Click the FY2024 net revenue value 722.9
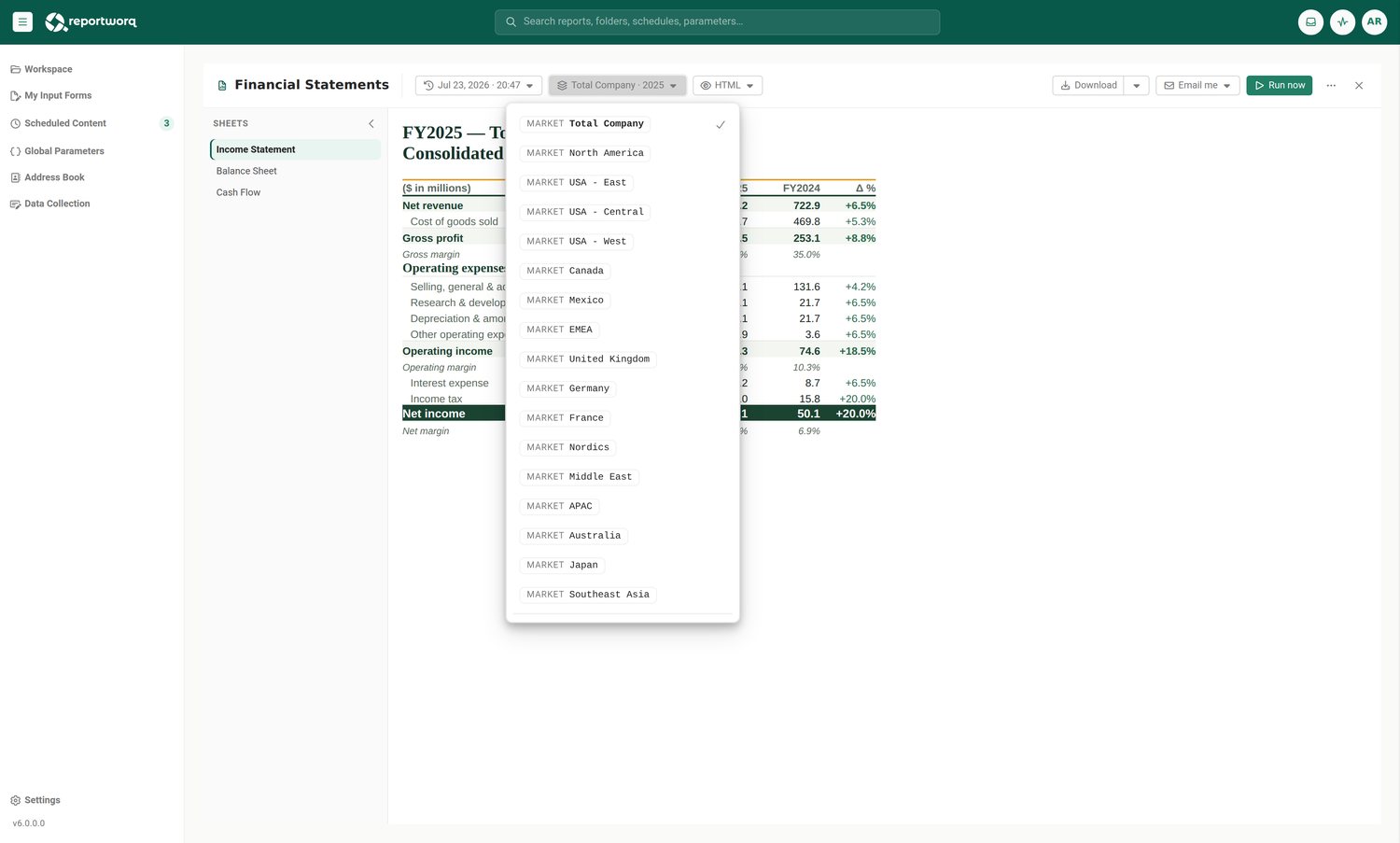This screenshot has width=1400, height=843. pos(806,205)
